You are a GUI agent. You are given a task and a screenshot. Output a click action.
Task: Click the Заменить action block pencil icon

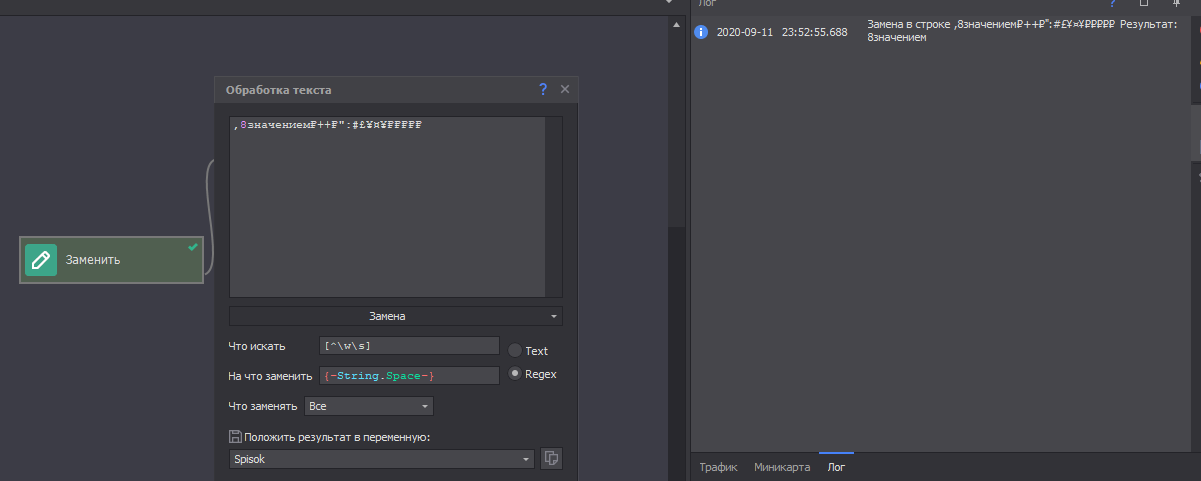pos(41,260)
